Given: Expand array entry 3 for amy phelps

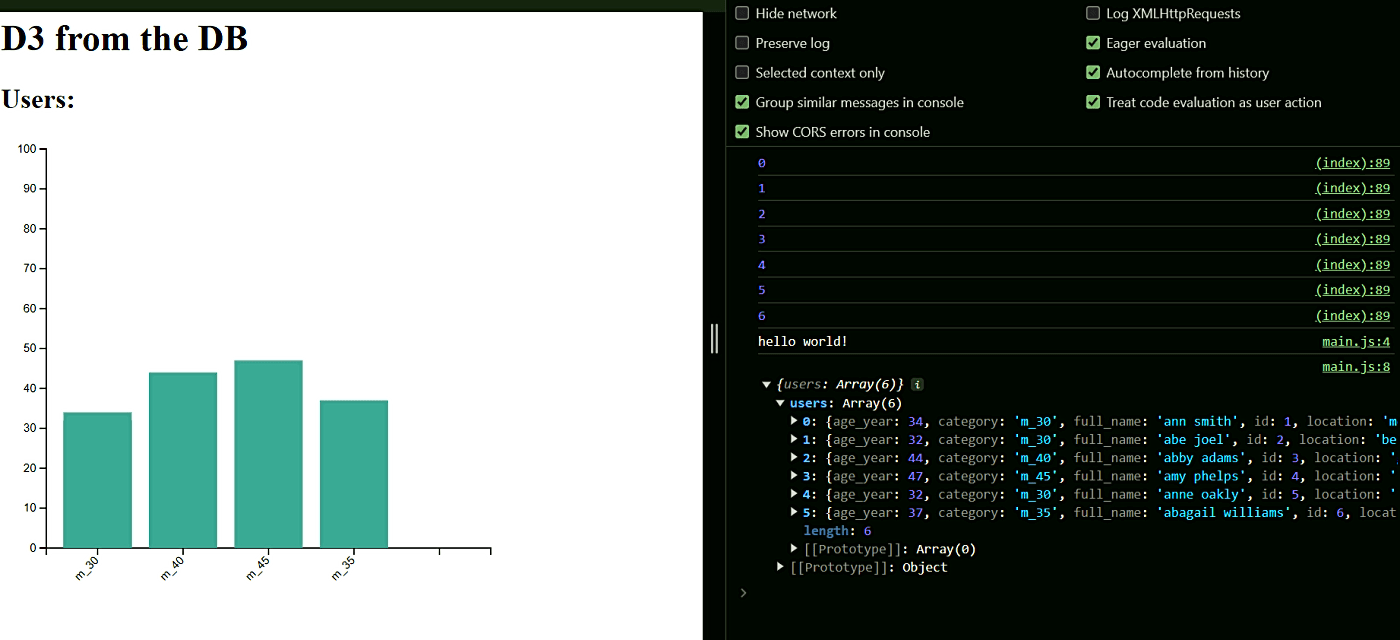Looking at the screenshot, I should tap(795, 476).
